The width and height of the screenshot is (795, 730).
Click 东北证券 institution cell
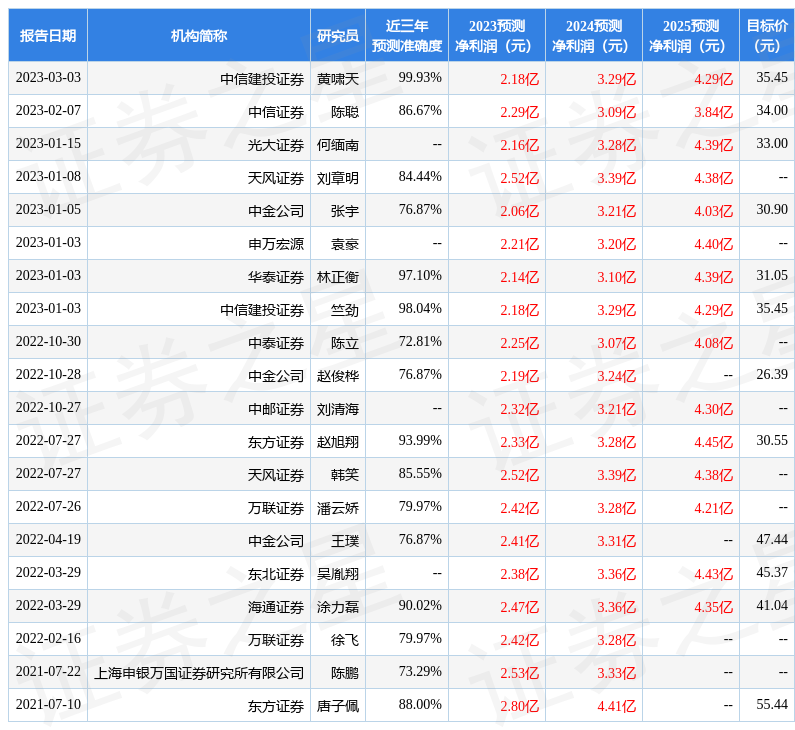pos(276,574)
